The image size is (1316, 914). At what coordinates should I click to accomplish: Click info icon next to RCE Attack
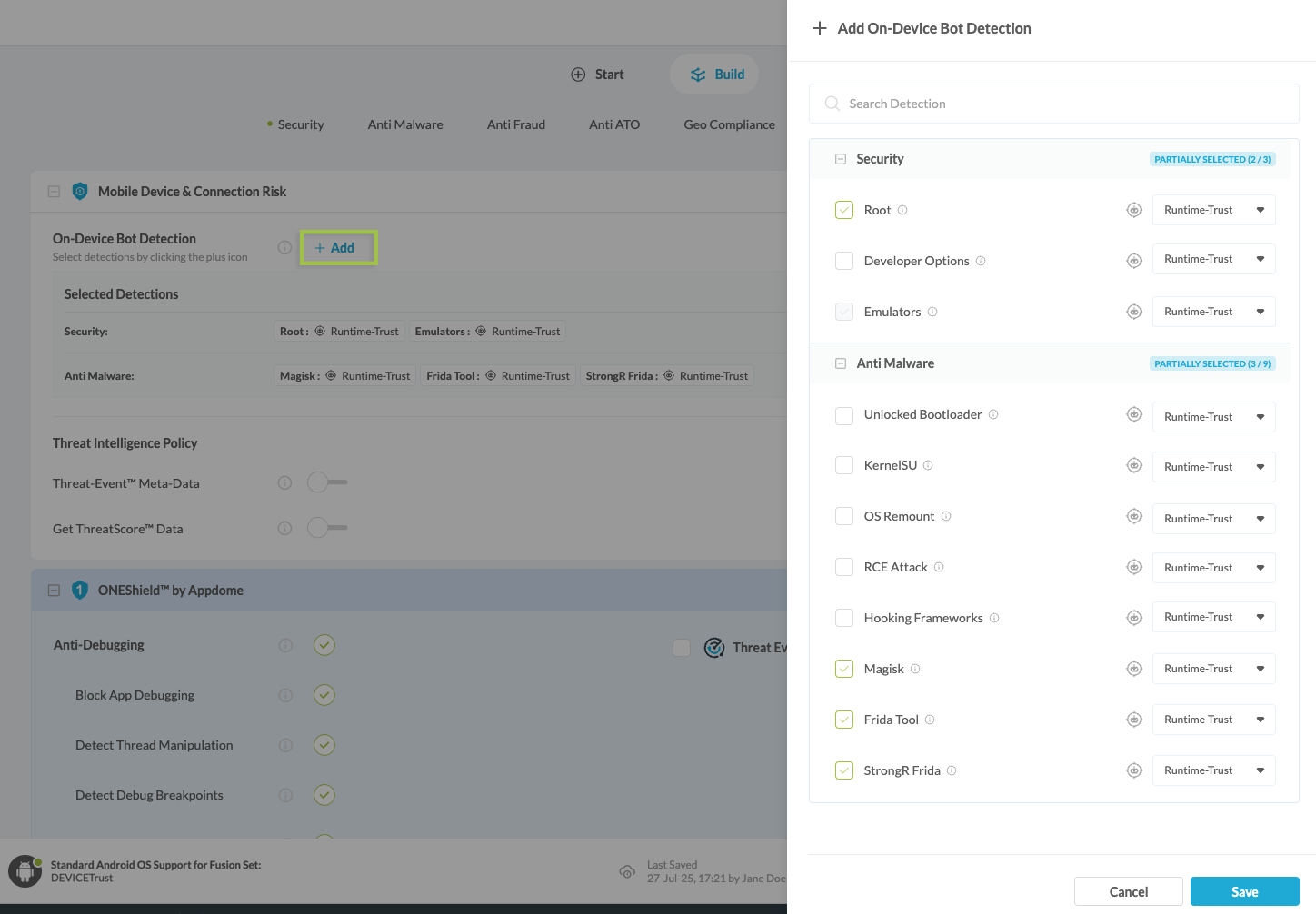(x=939, y=567)
